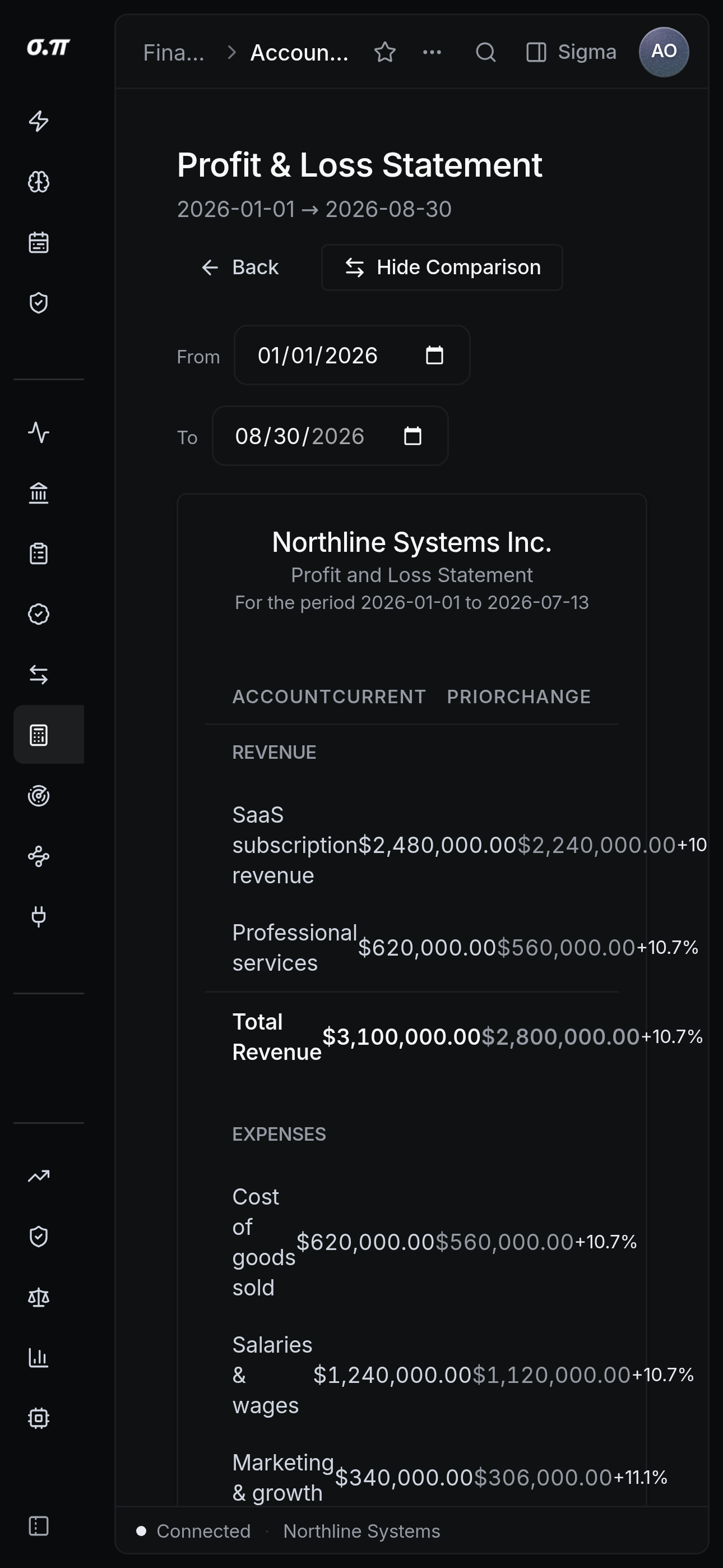Click the Connected status indicator
Image resolution: width=723 pixels, height=1568 pixels.
tap(193, 1531)
